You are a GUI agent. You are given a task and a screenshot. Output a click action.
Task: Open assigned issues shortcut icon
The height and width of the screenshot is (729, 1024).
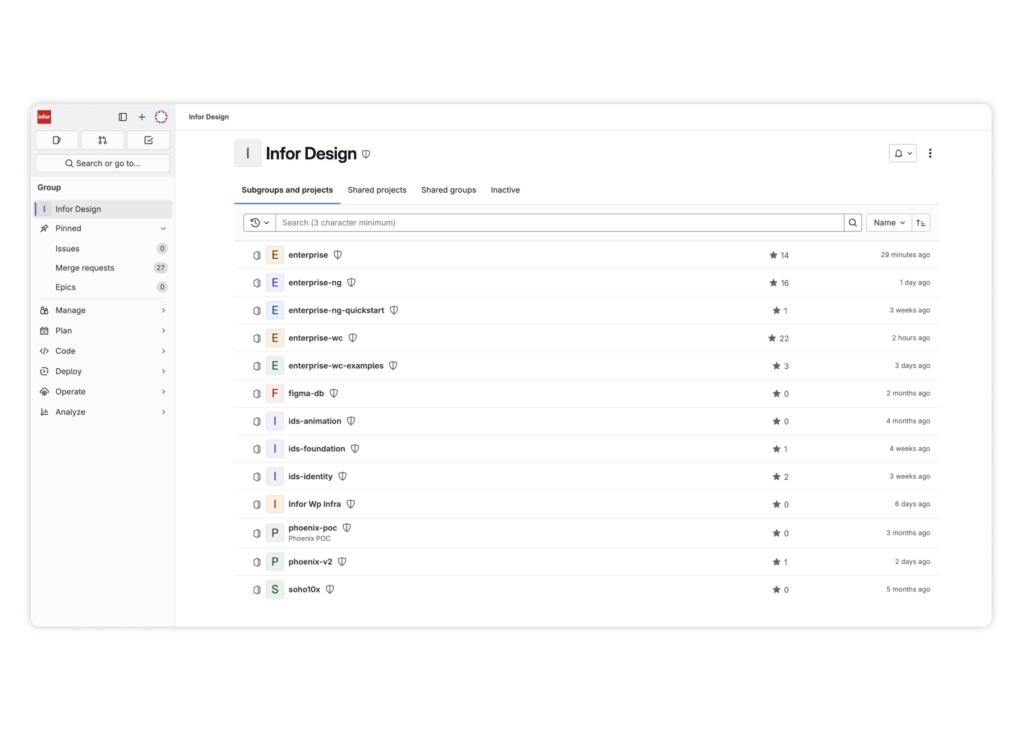[x=57, y=140]
